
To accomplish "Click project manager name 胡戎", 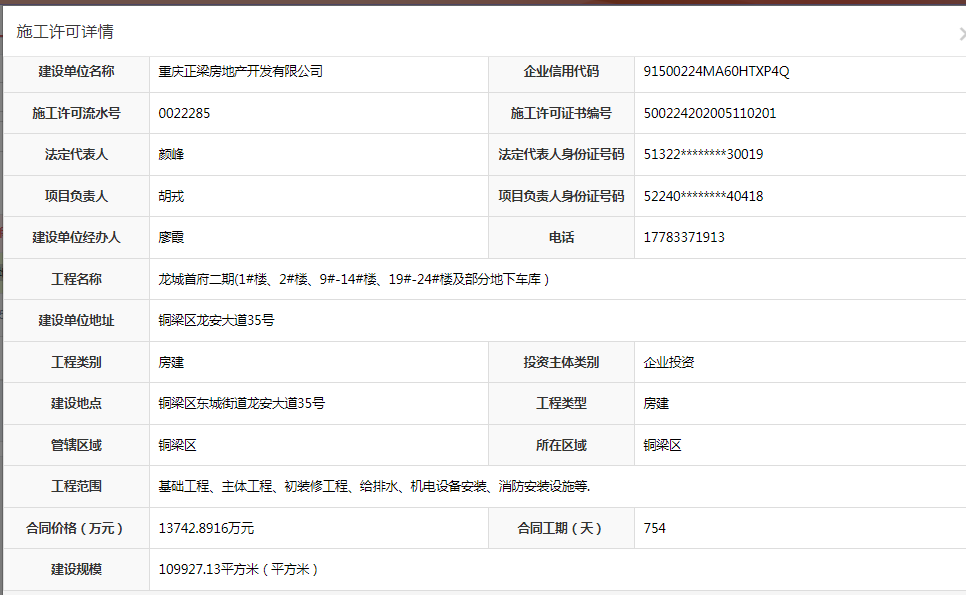I will 171,197.
